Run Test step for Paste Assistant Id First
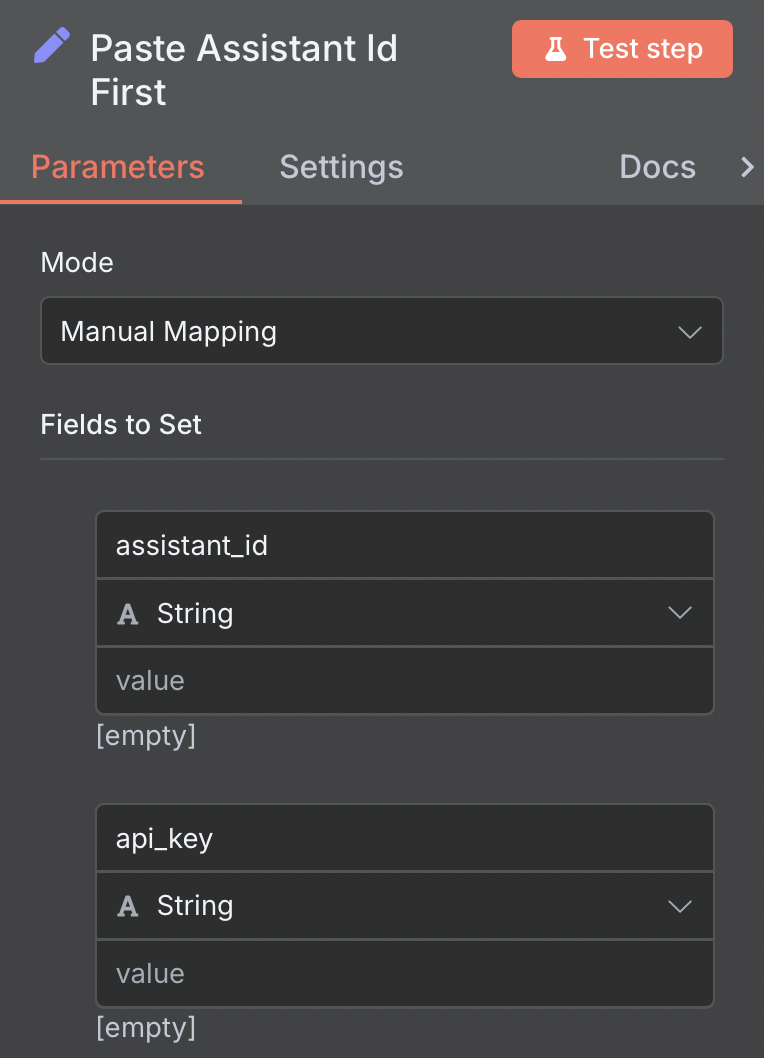The image size is (764, 1058). [x=622, y=48]
